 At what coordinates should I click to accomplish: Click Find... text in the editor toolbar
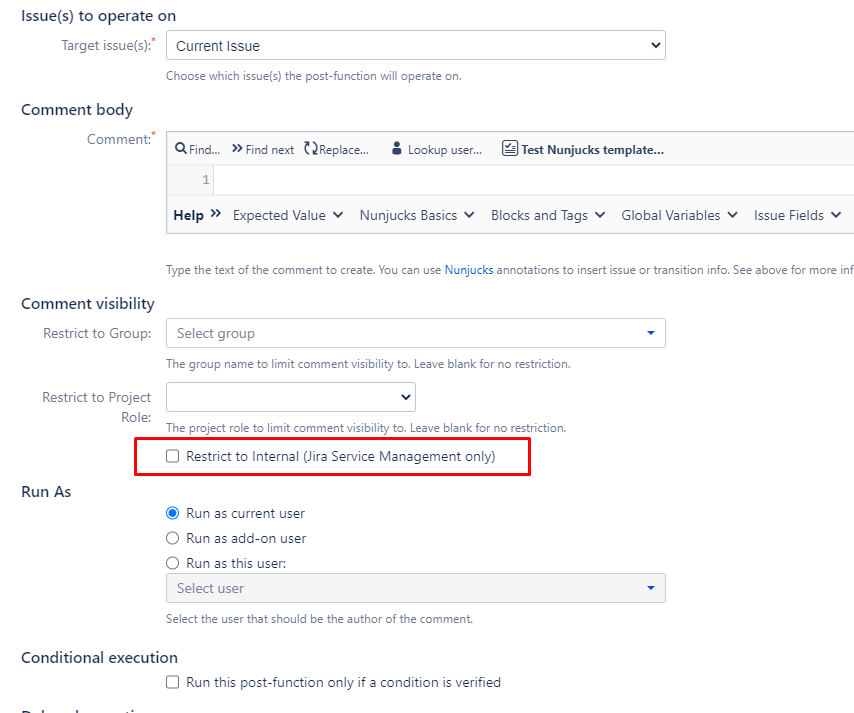[x=205, y=150]
